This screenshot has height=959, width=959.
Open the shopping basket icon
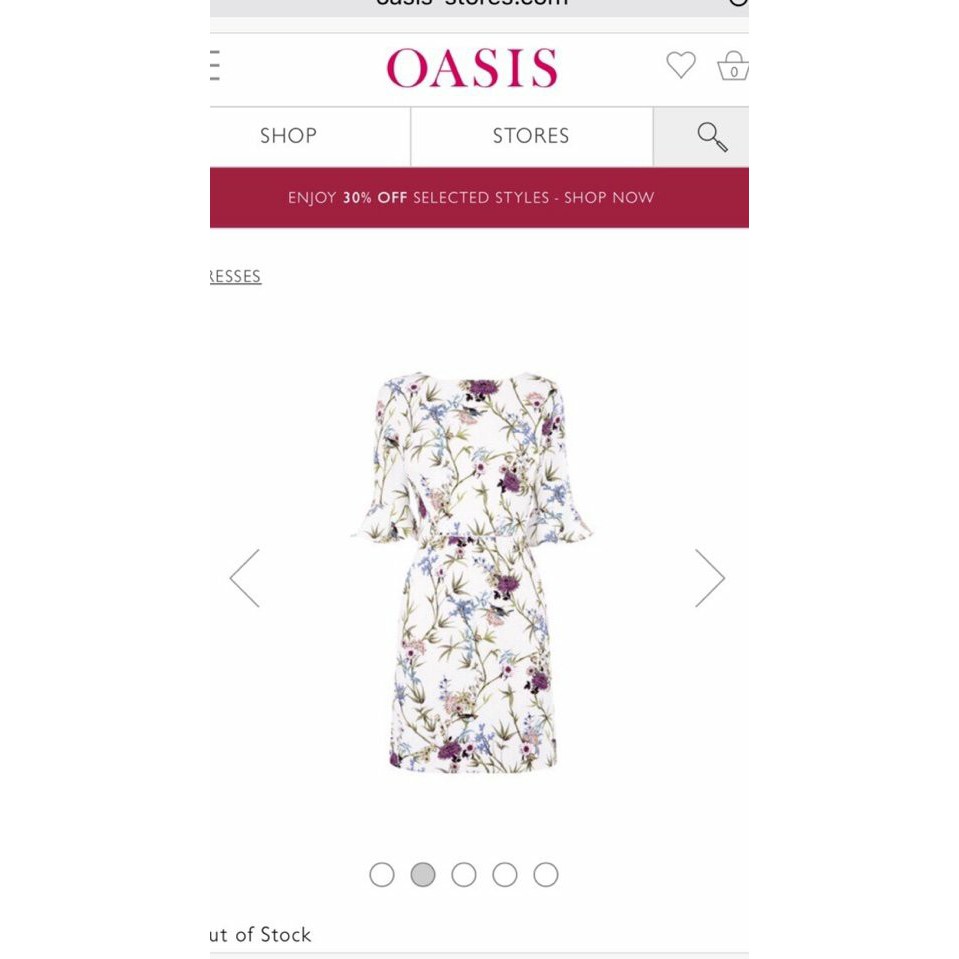coord(733,66)
